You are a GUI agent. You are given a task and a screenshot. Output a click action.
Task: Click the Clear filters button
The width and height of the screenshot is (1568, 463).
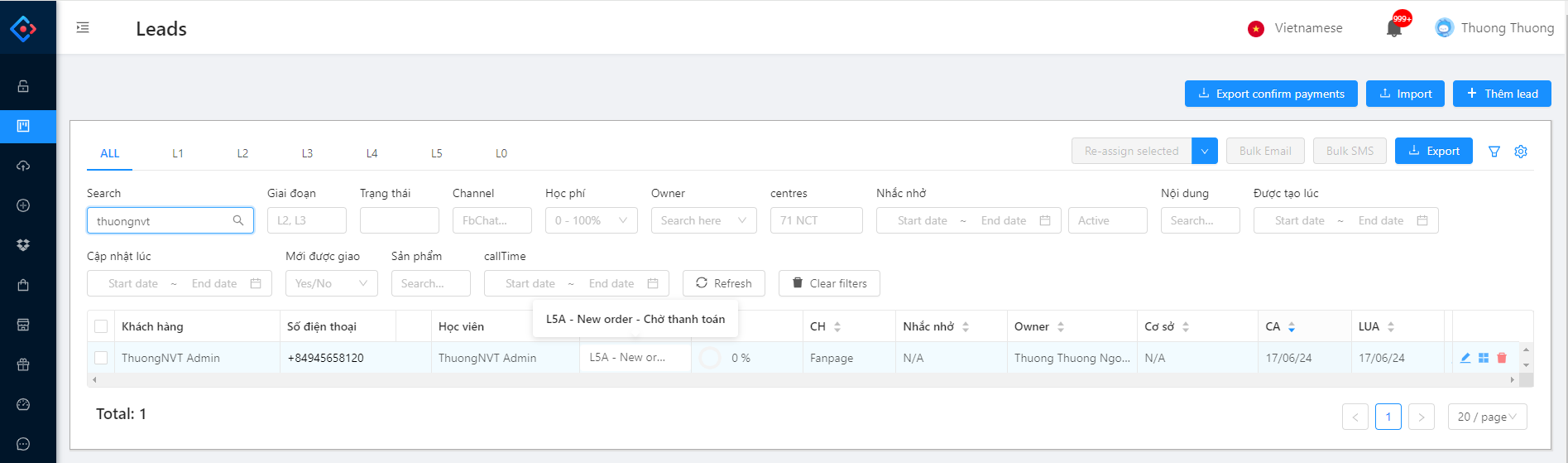[x=829, y=283]
